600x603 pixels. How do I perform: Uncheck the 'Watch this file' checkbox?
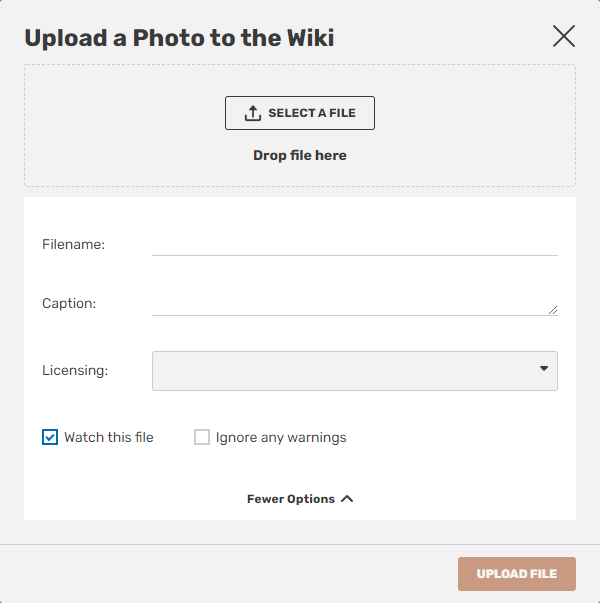point(50,437)
